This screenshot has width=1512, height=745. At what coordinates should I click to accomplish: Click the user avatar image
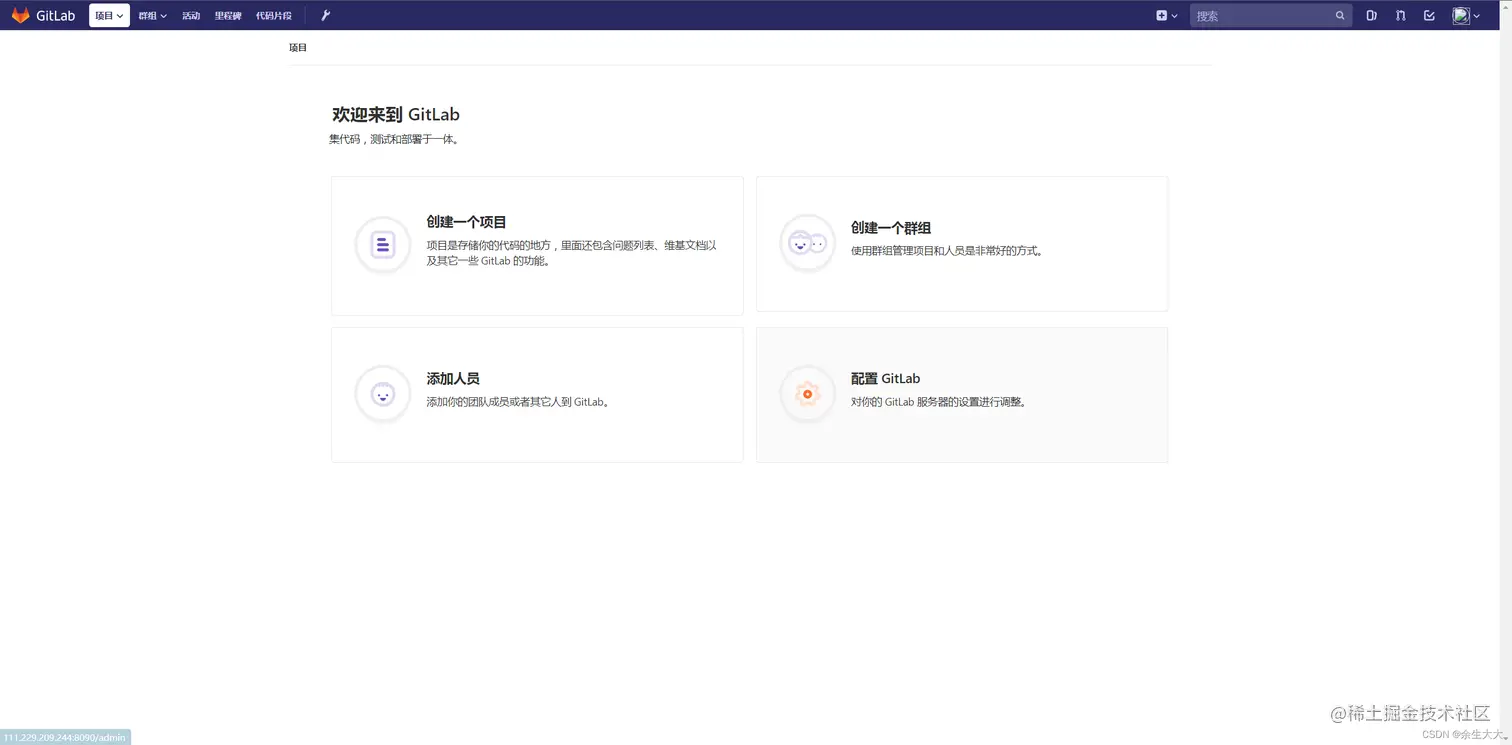[1461, 15]
